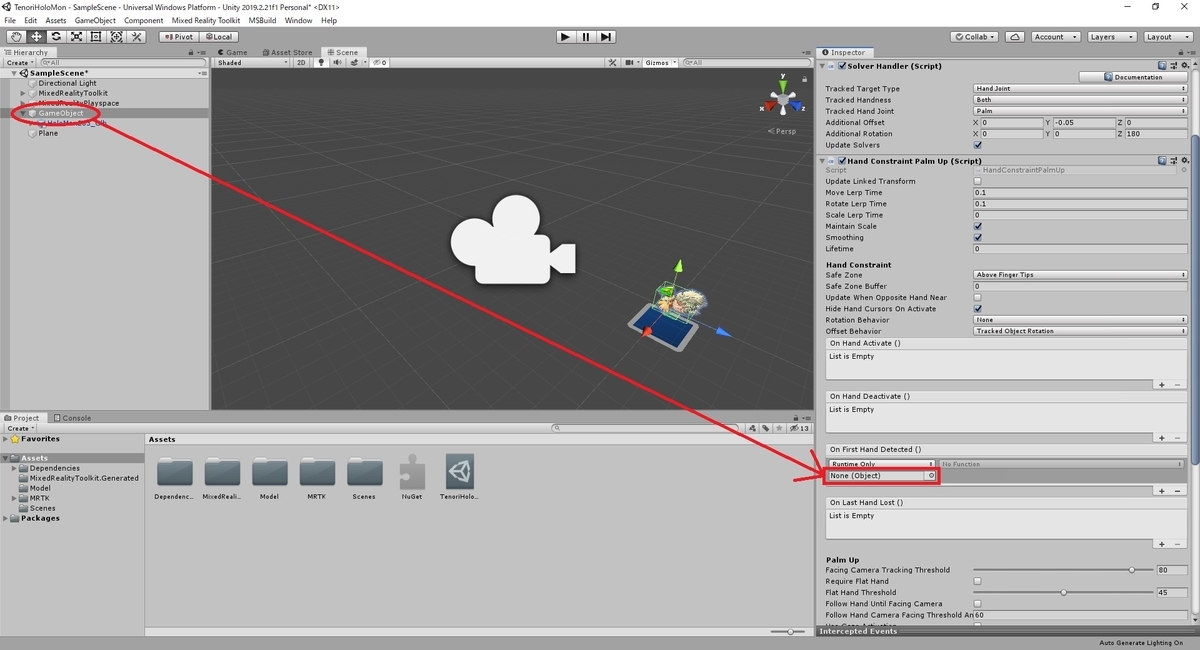Click Hierarchy Create dropdown
Image resolution: width=1200 pixels, height=650 pixels.
[19, 62]
